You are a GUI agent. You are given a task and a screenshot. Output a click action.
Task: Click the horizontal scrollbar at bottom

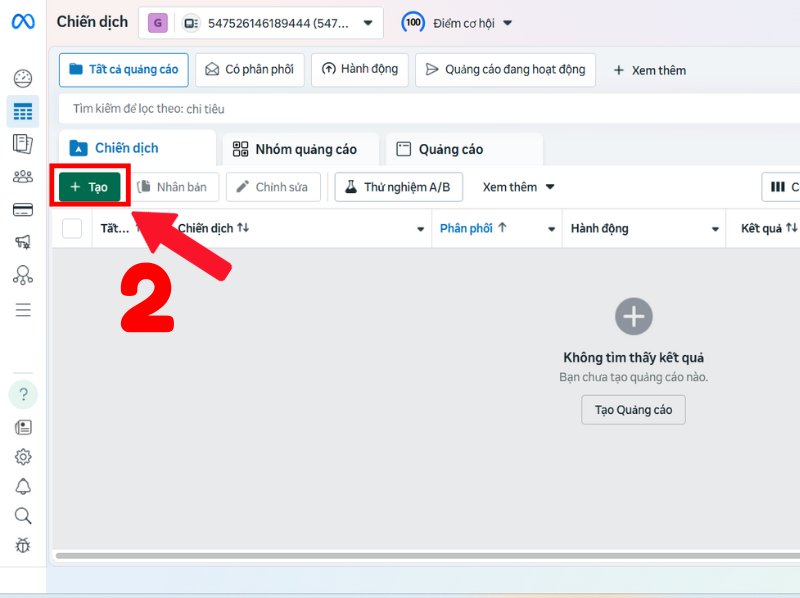428,555
